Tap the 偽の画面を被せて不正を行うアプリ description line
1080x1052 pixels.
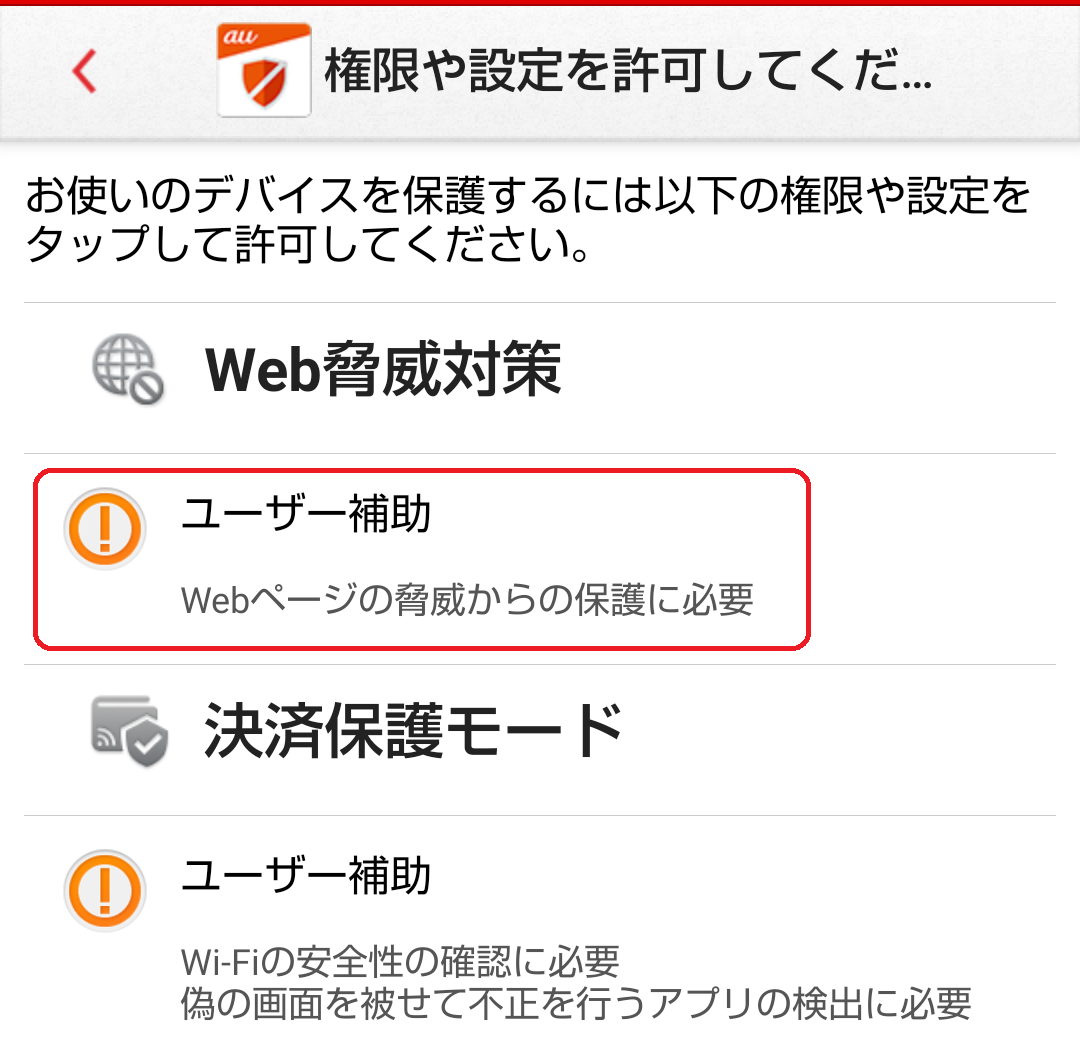pos(576,1004)
